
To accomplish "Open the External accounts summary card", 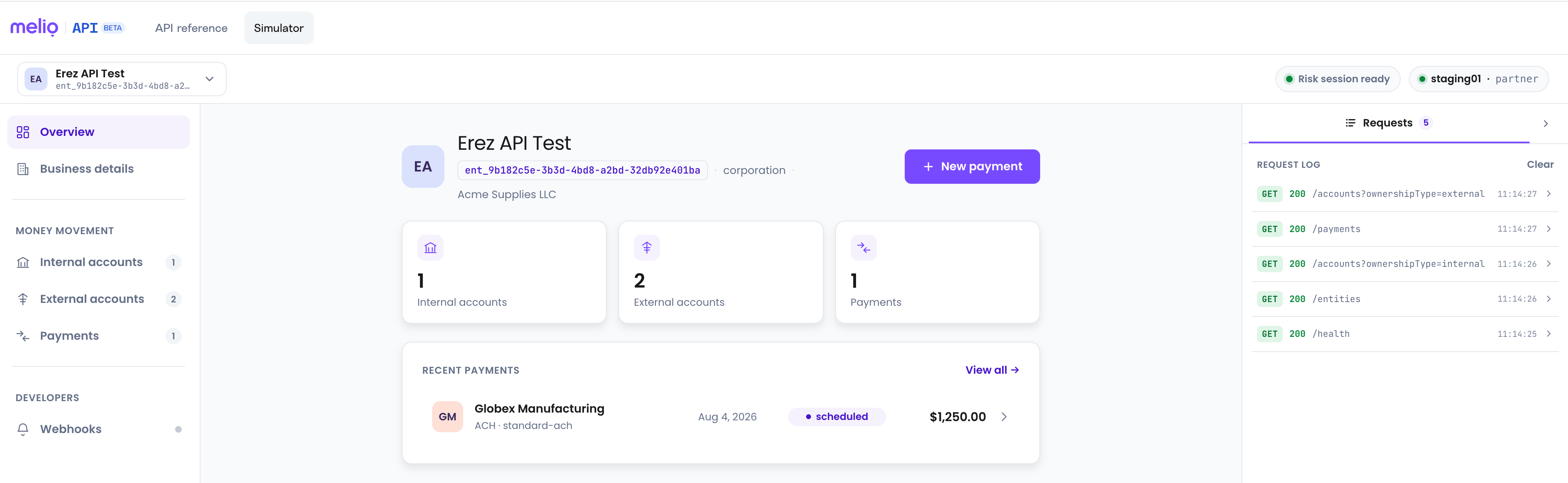I will pos(721,272).
